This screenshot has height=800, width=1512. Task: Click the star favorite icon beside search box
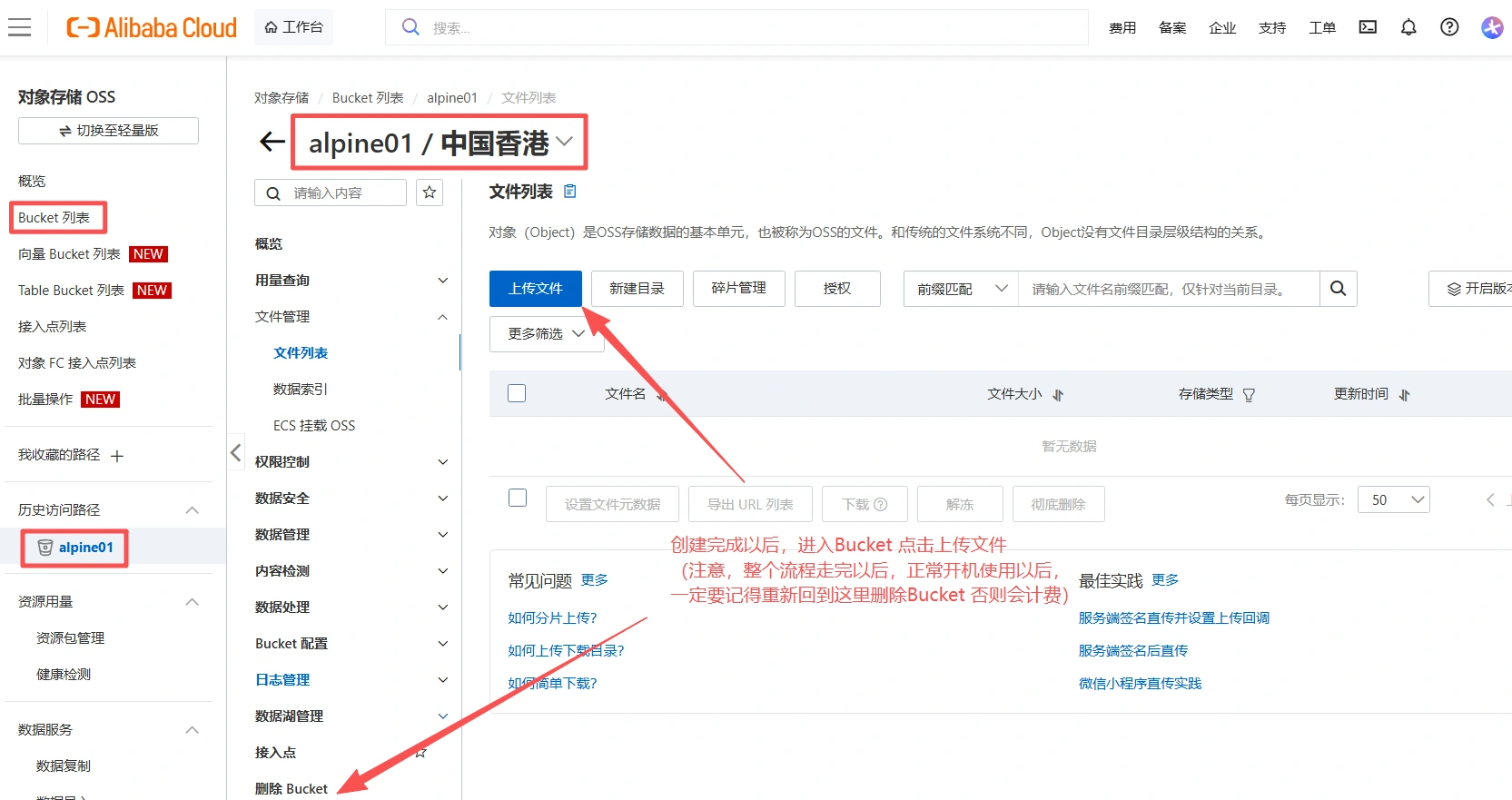[x=430, y=193]
